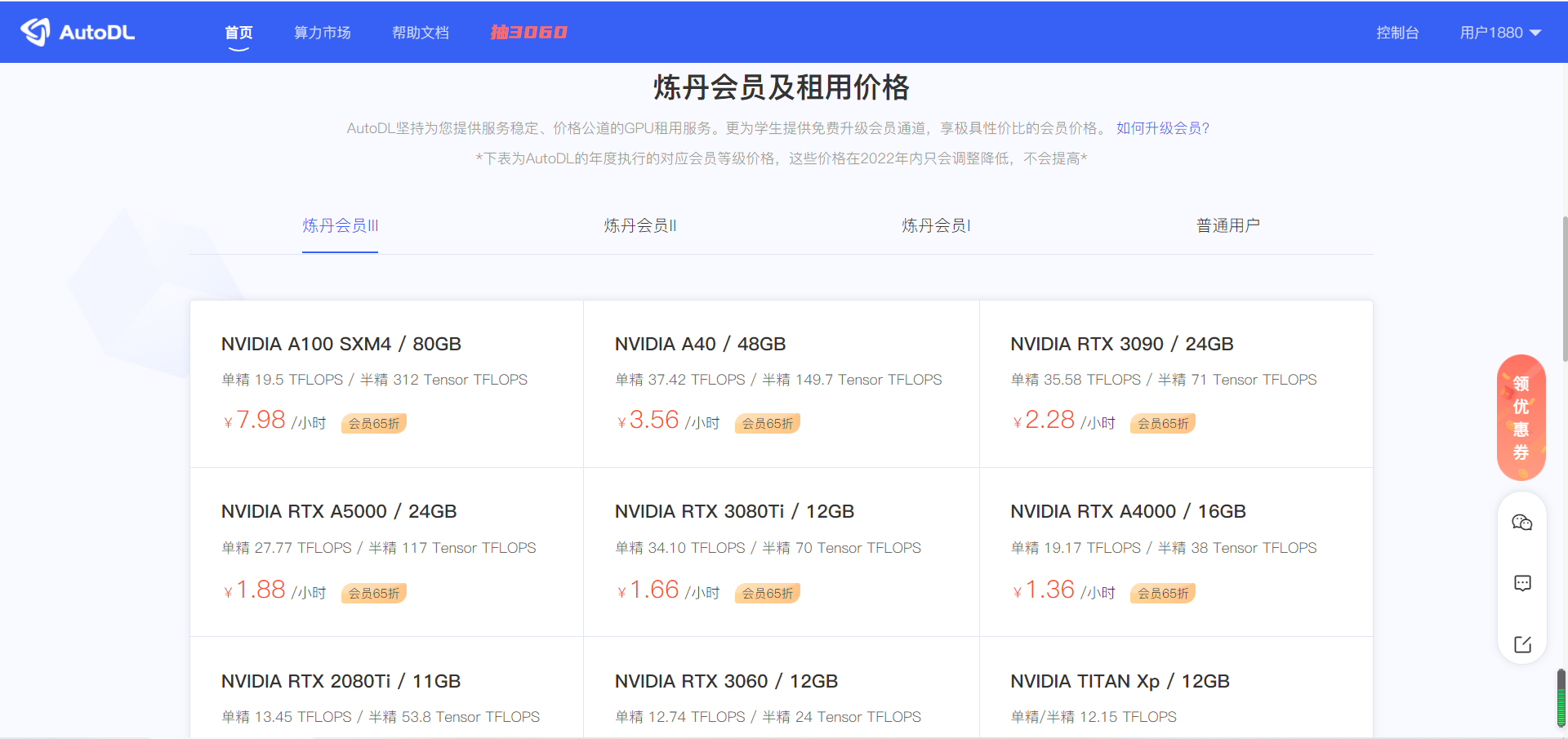Switch to the 炼丹会员II tab
Screen dimensions: 1568x739
point(640,225)
